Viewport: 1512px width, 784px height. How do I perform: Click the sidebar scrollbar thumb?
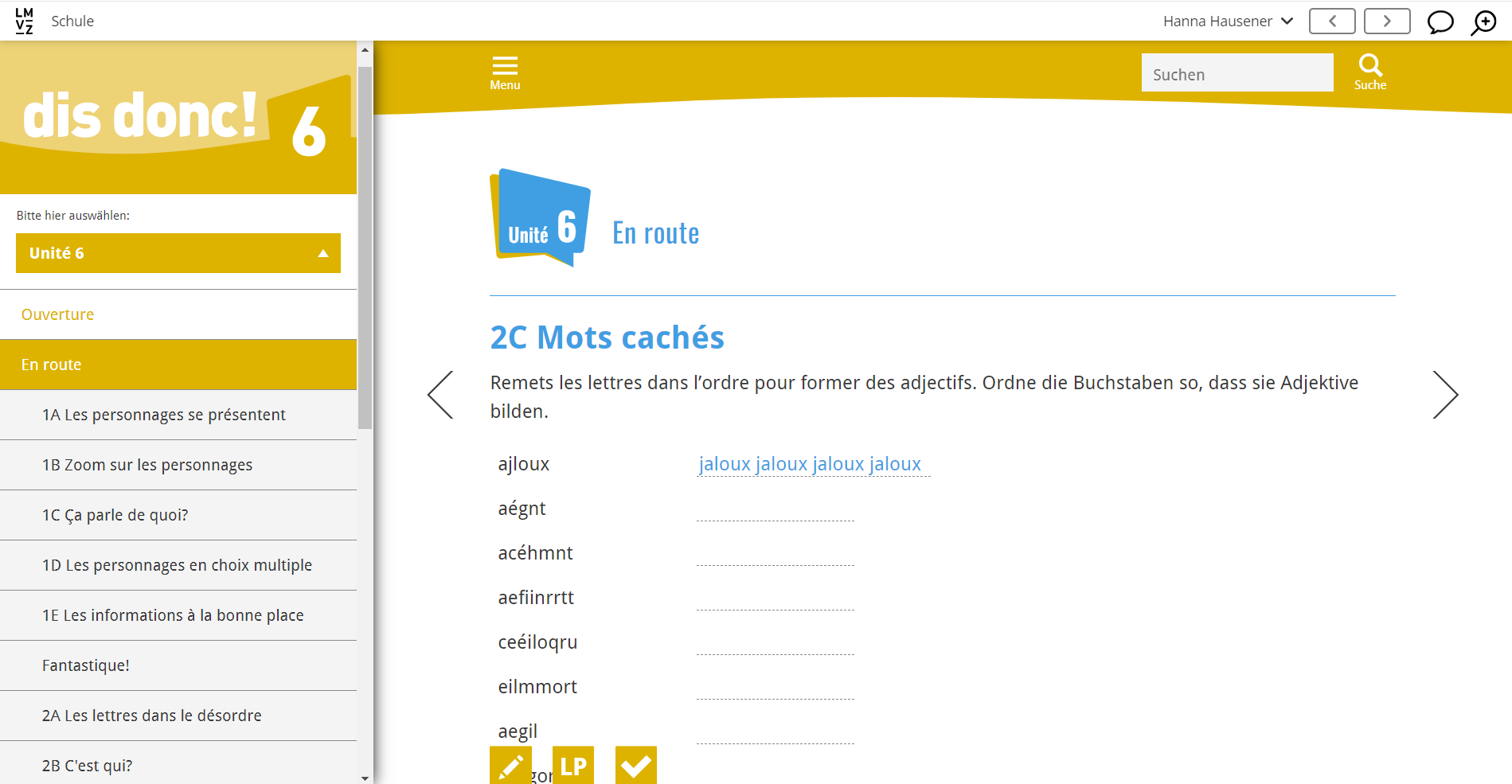(x=365, y=247)
